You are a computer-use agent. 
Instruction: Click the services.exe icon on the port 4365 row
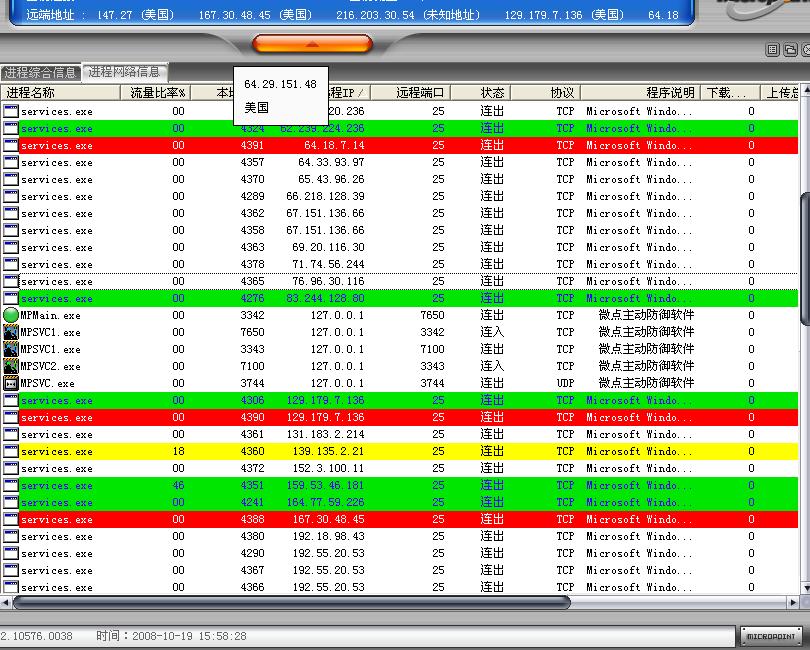pyautogui.click(x=10, y=281)
